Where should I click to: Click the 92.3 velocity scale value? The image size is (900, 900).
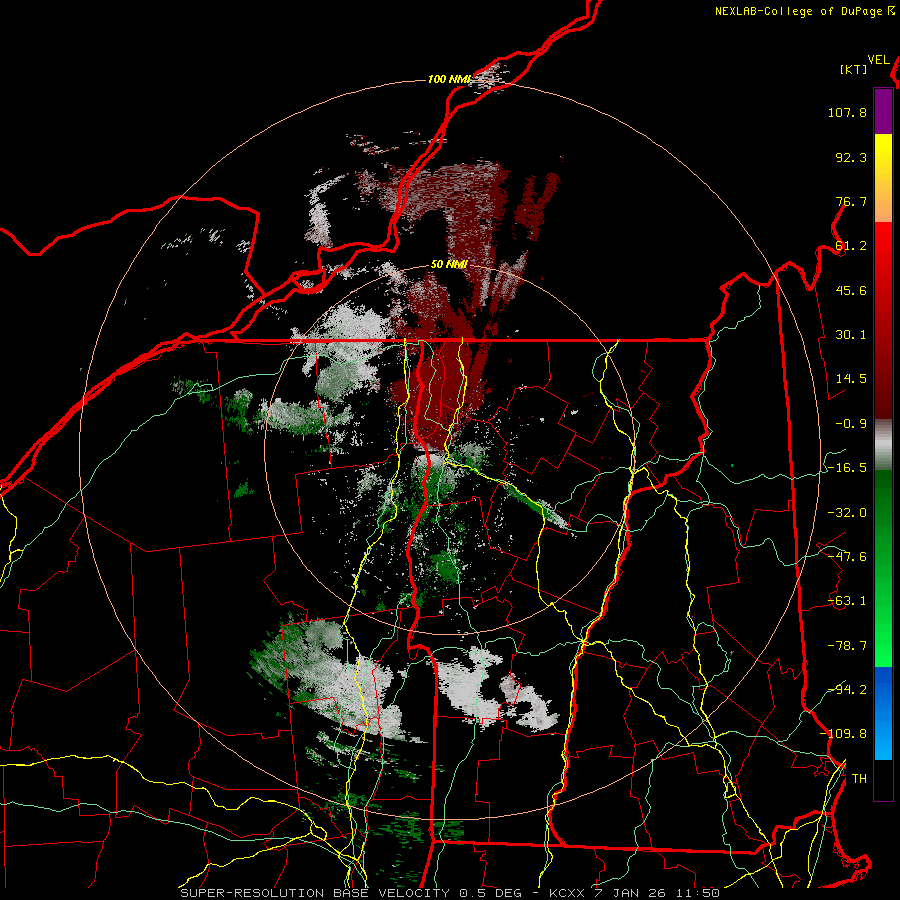point(851,157)
